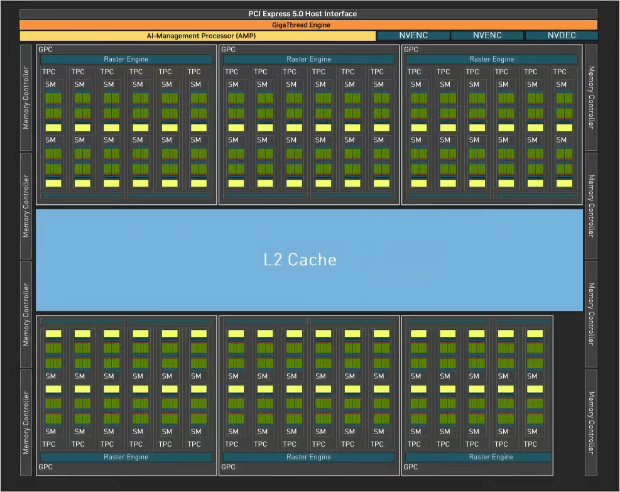Image resolution: width=620 pixels, height=492 pixels.
Task: Click Raster Engine in the top-left GPC
Action: click(x=126, y=59)
